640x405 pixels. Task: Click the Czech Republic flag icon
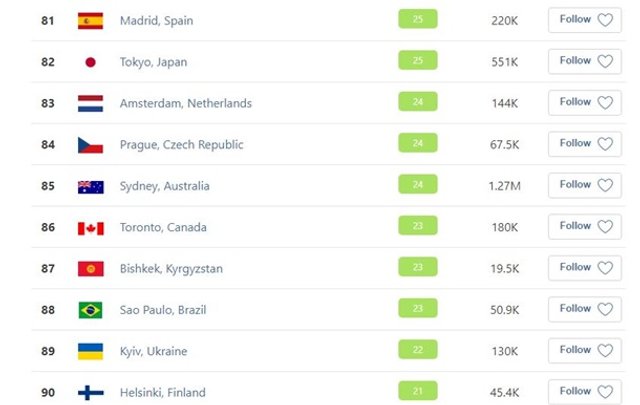(x=90, y=145)
